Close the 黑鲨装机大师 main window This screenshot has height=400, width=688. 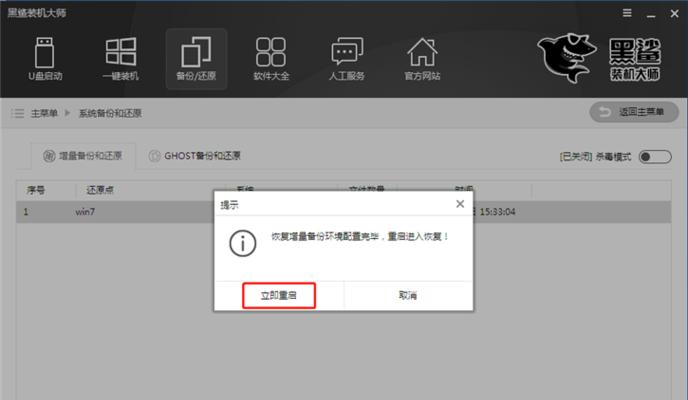(x=675, y=14)
